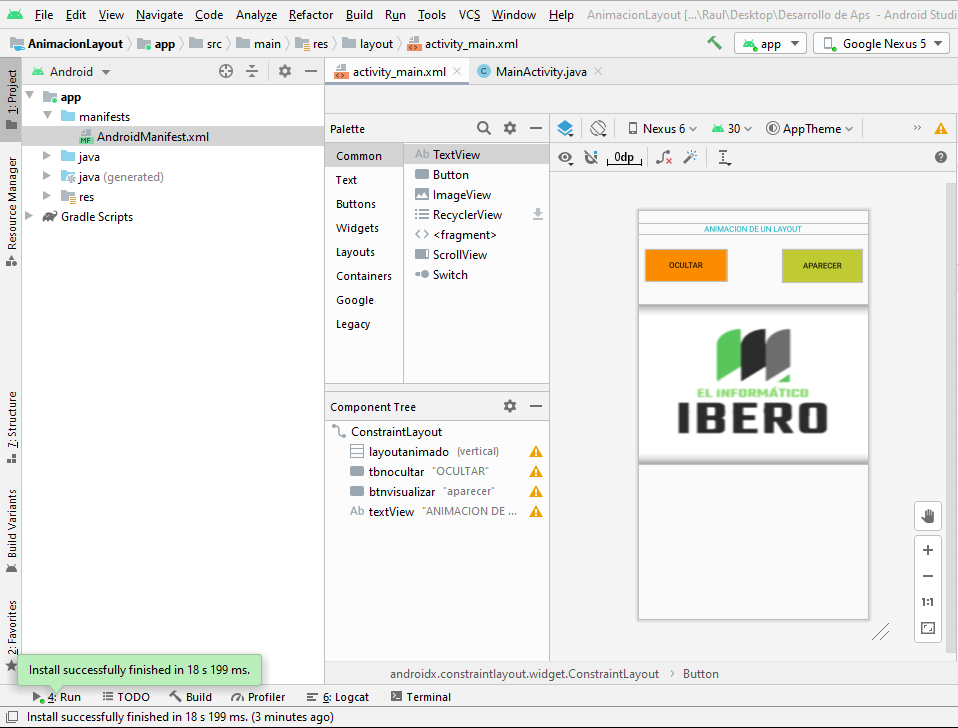This screenshot has height=728, width=958.
Task: Click the layout warning triangle icon at top right
Action: 941,128
